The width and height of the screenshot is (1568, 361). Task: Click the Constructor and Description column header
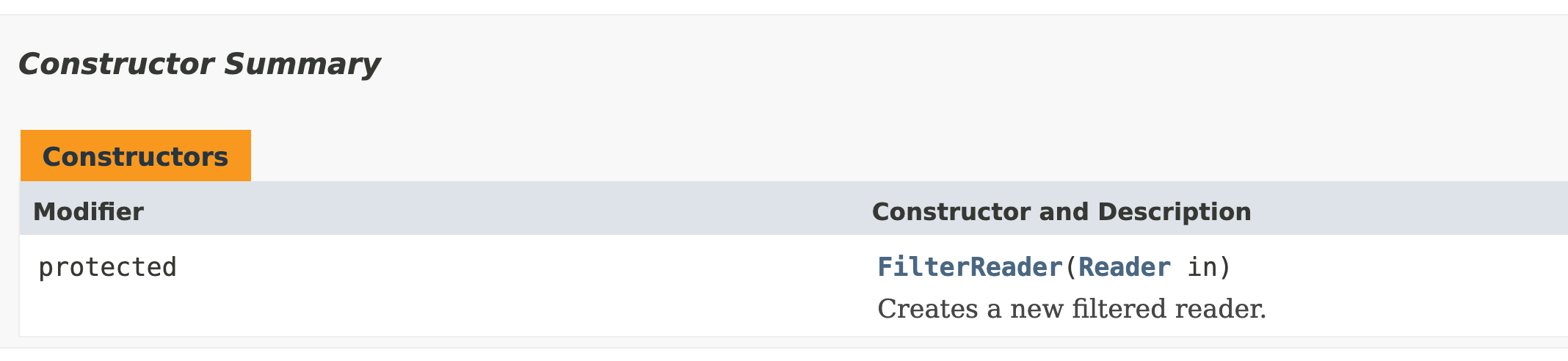(x=1061, y=212)
